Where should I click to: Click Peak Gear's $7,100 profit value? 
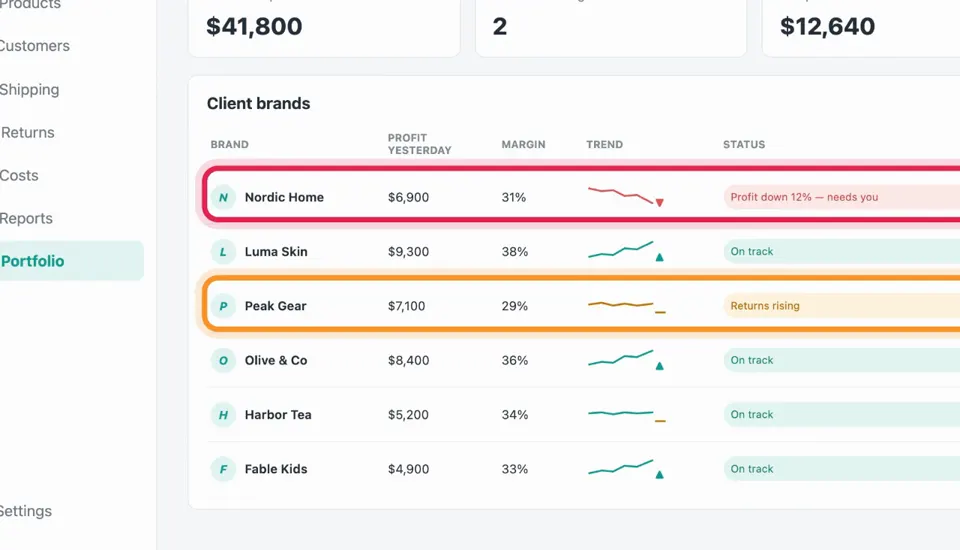[407, 306]
